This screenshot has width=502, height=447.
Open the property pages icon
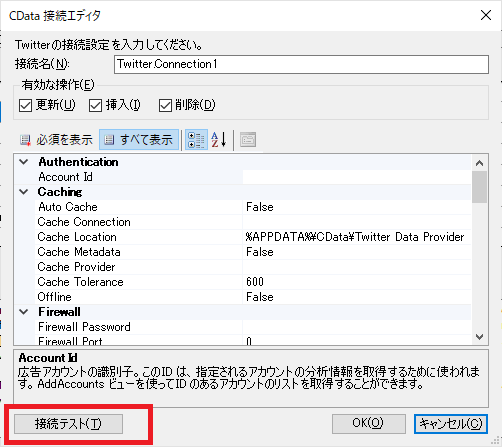point(248,140)
